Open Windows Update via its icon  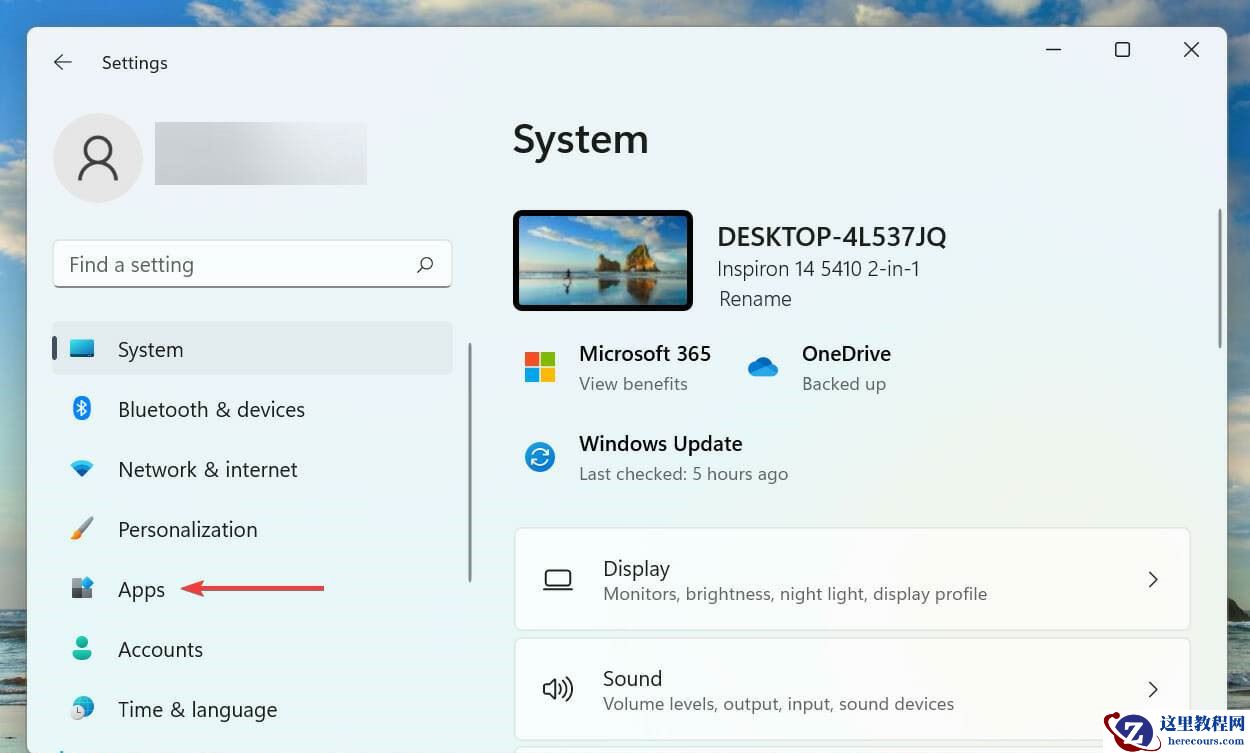[x=540, y=457]
